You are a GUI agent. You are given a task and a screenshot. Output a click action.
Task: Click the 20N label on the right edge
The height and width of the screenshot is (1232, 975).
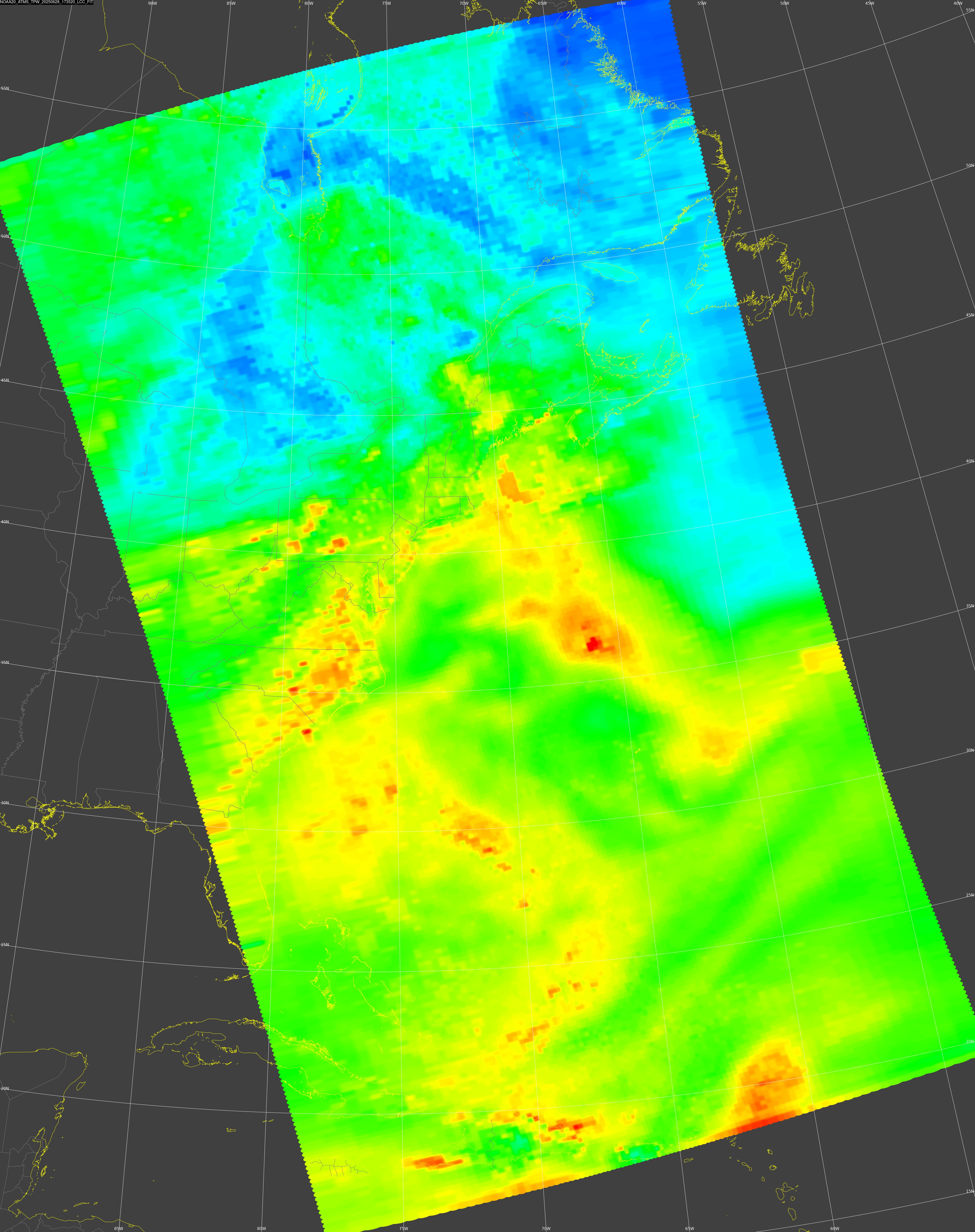point(970,1042)
